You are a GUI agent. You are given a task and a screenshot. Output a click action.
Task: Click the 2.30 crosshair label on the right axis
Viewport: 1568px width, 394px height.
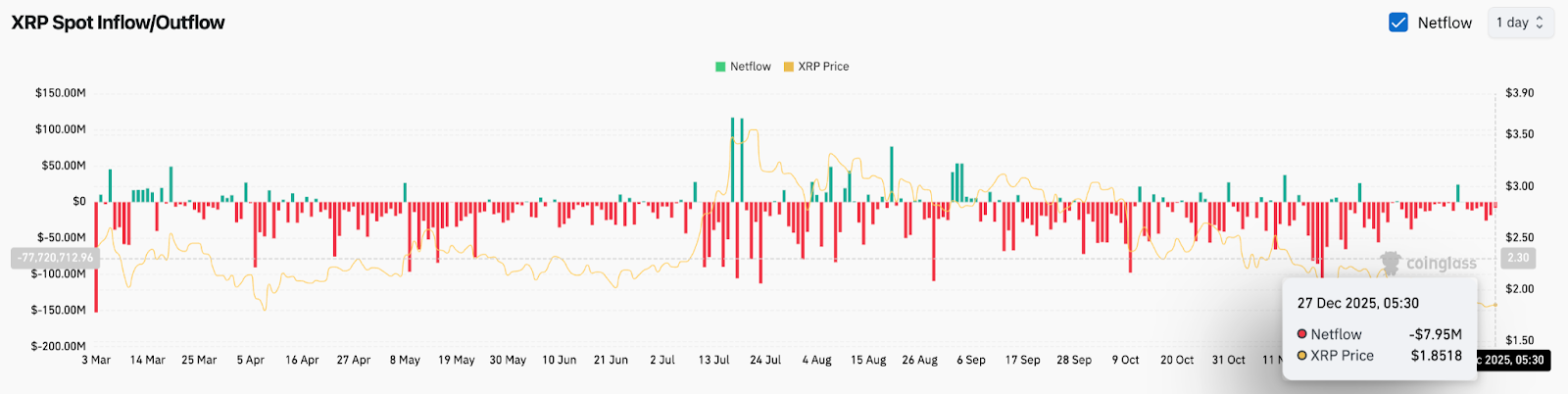1517,258
